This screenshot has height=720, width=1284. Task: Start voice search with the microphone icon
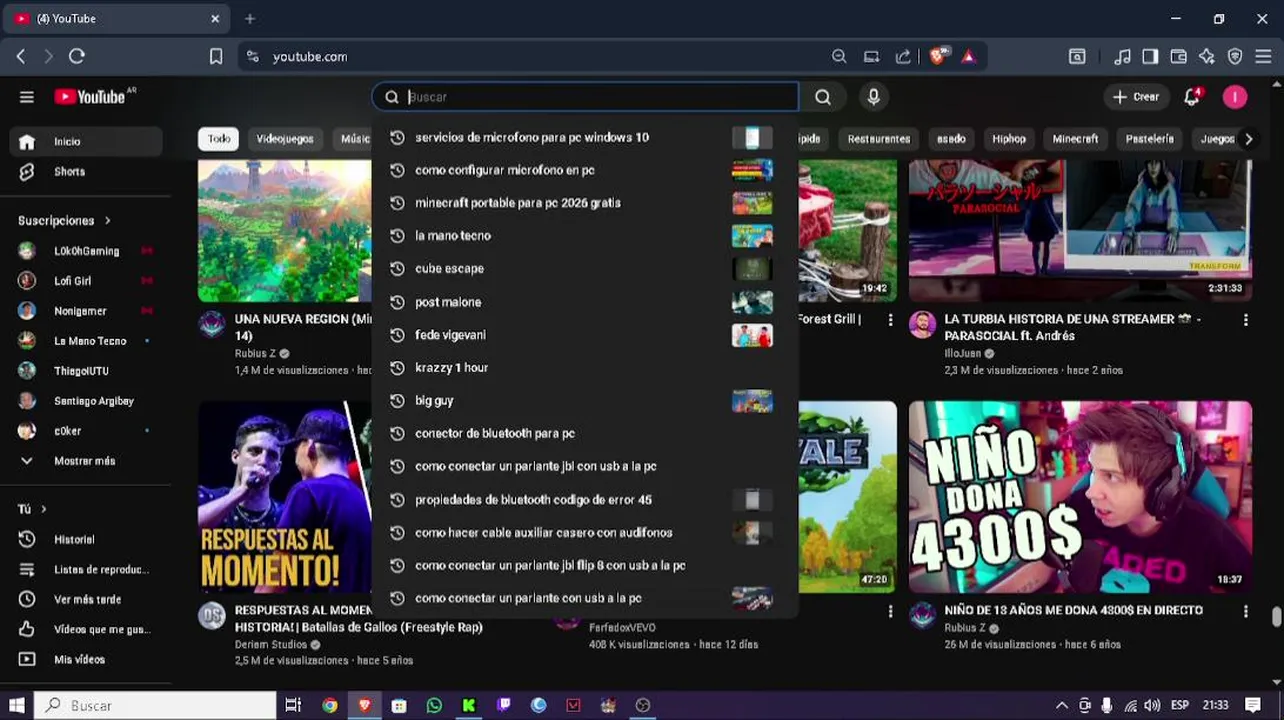873,97
